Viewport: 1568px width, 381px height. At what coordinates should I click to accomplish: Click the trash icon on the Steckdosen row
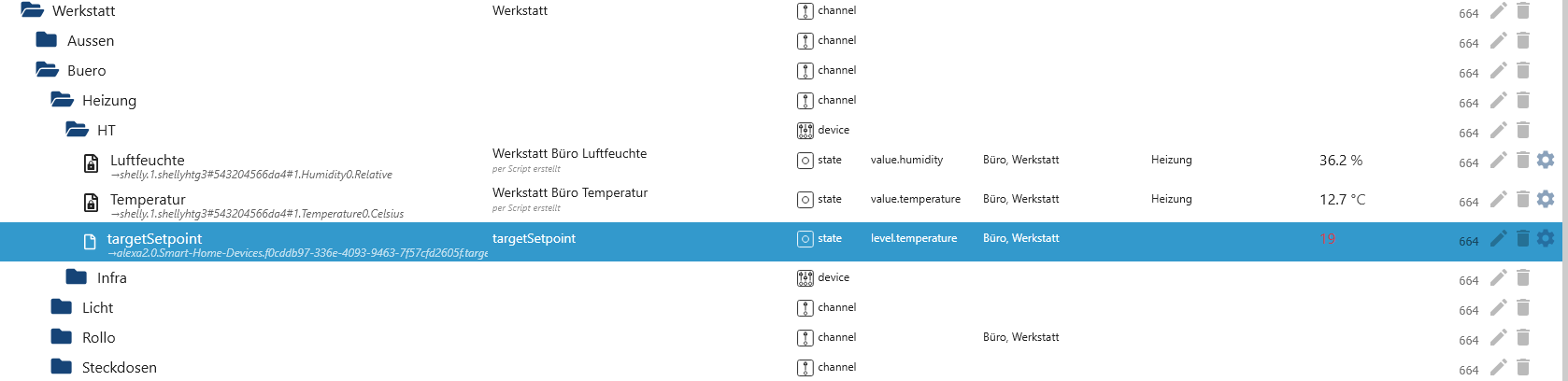pos(1522,368)
